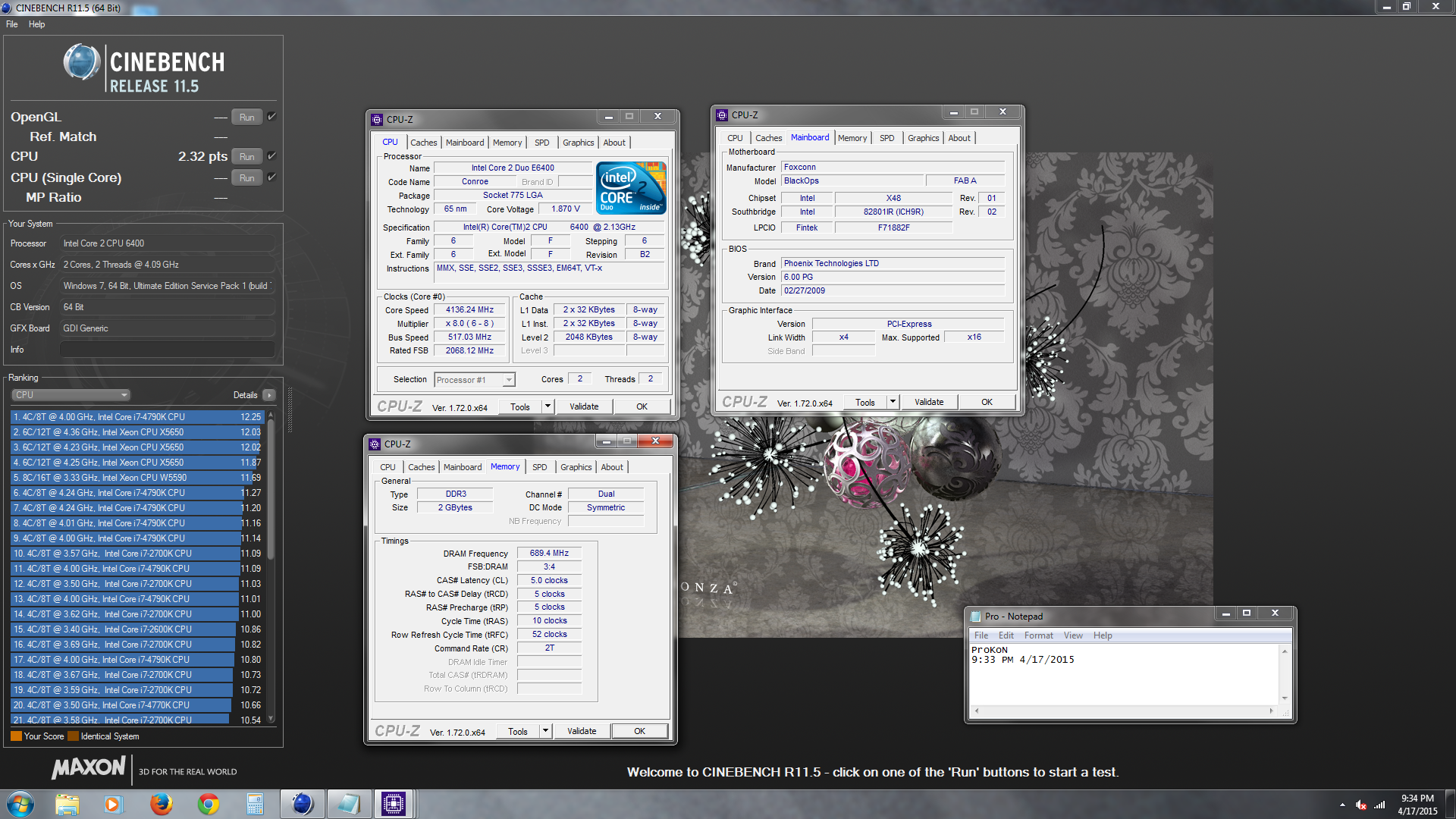Select ranking entry 20. i7-4770K CPU
The image size is (1456, 819).
pyautogui.click(x=137, y=705)
